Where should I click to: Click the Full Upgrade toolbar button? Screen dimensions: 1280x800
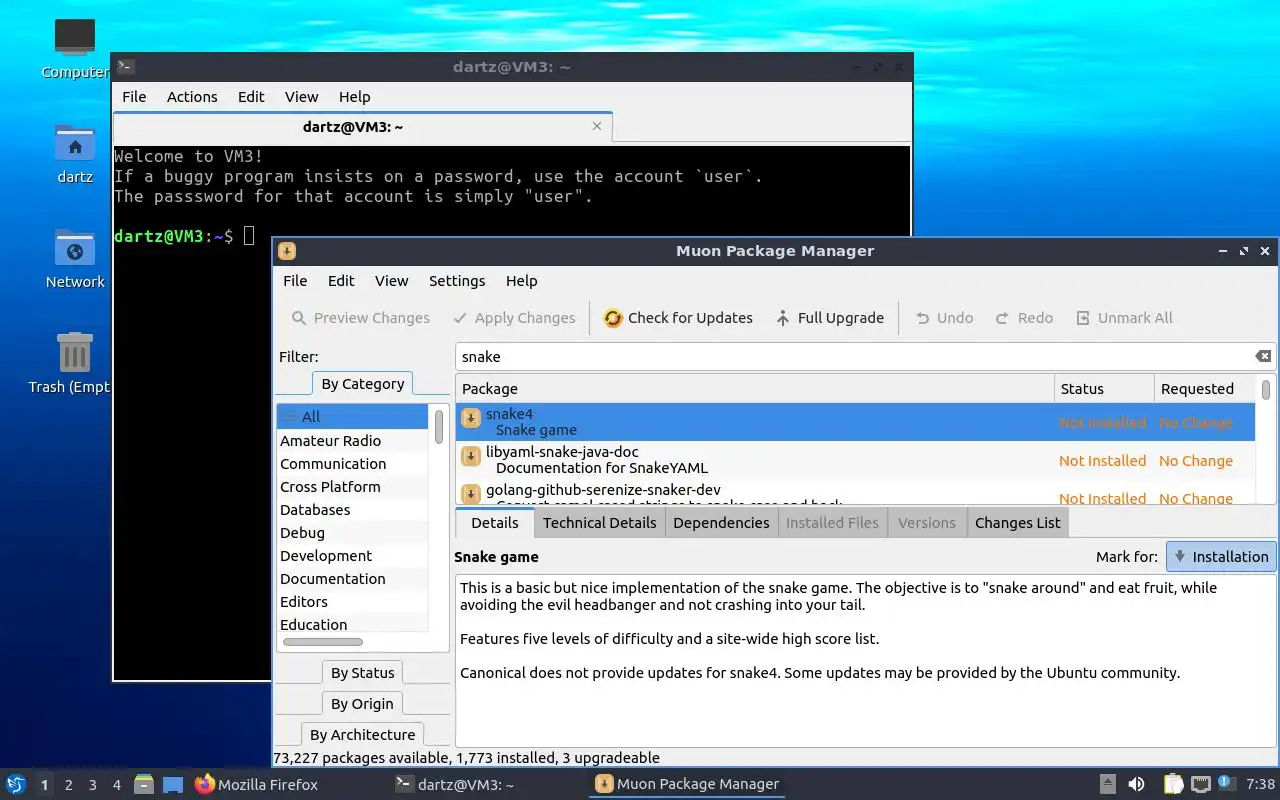(829, 318)
